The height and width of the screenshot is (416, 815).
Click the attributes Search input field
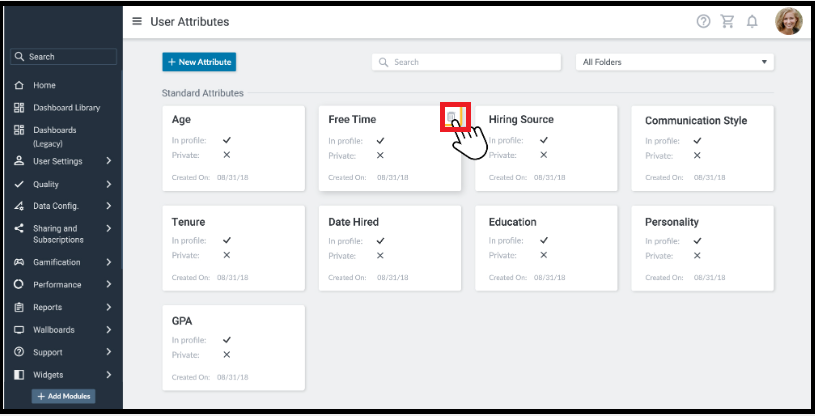click(466, 62)
